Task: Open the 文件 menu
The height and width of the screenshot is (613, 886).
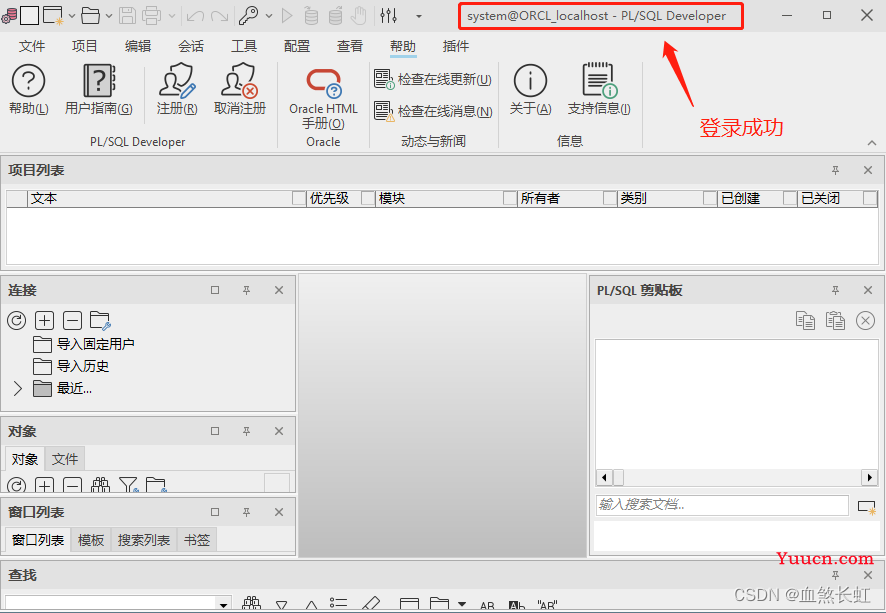Action: 32,46
